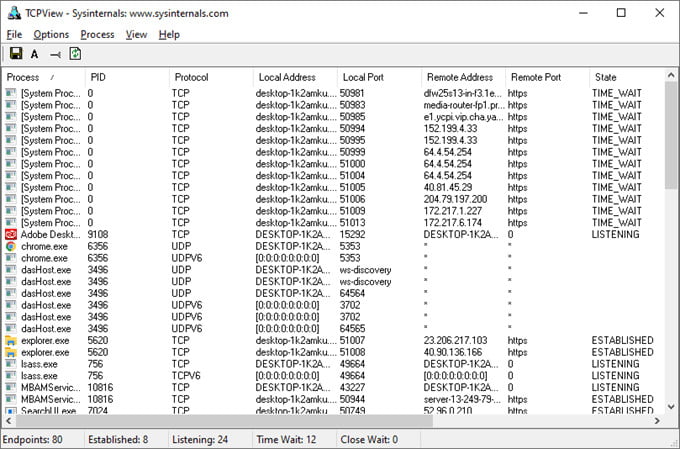Open the Process menu
Screen dimensions: 680x449
(x=97, y=35)
